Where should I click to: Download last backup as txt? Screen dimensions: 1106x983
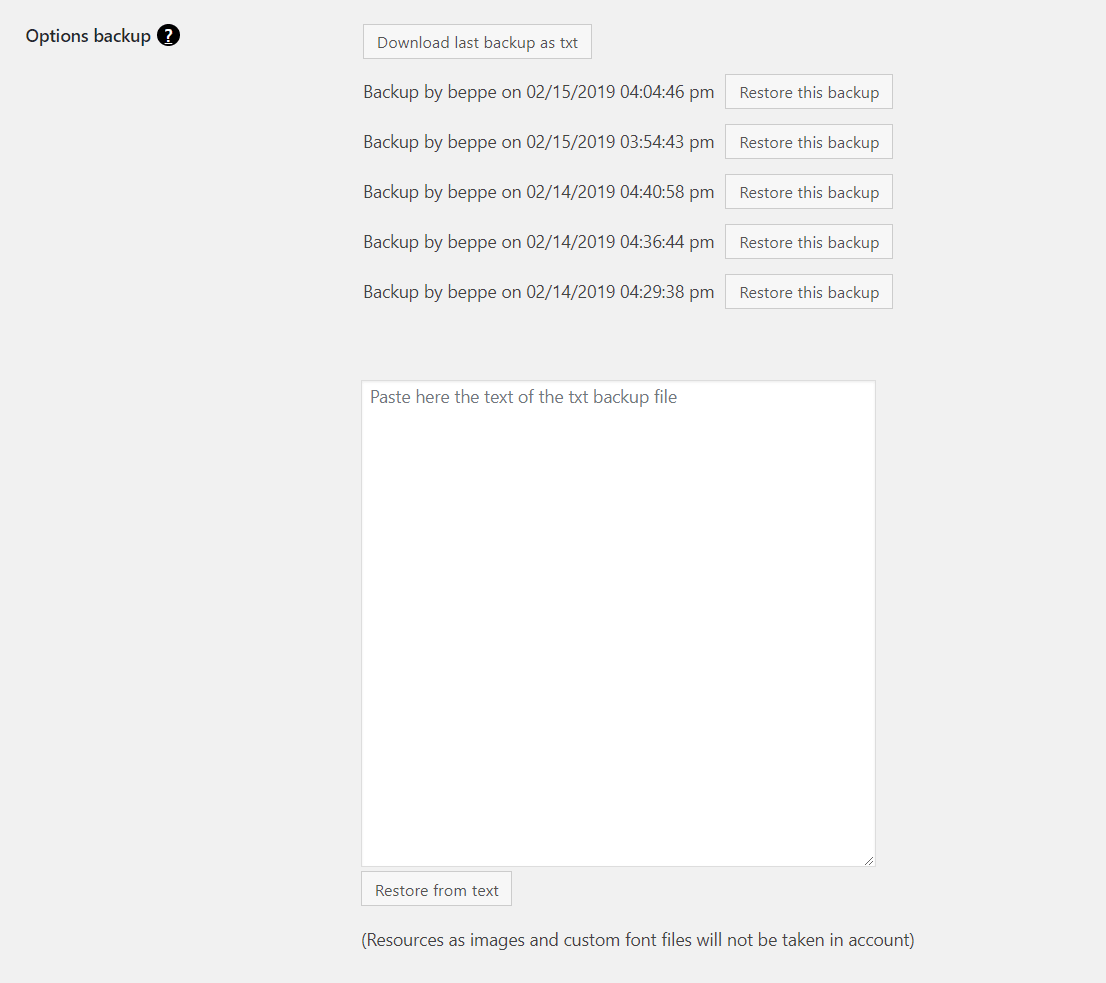(x=477, y=42)
